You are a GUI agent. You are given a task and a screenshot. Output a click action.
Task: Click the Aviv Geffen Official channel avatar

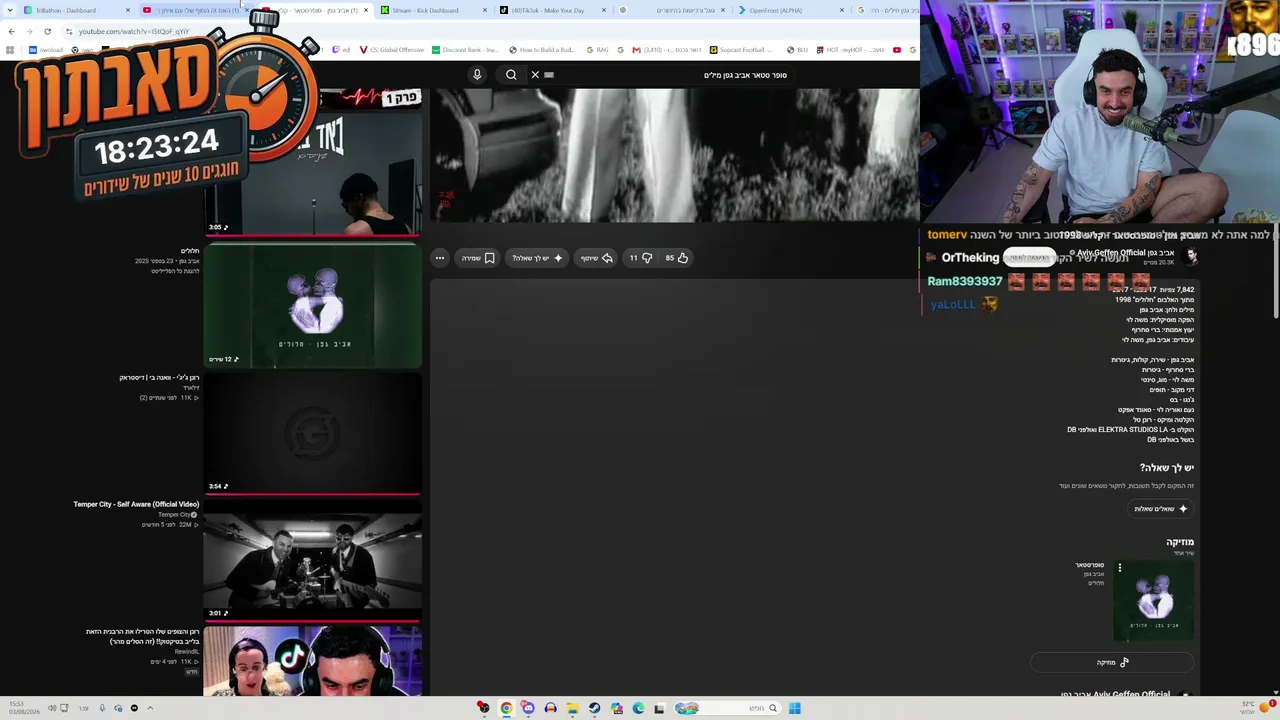pos(1190,257)
